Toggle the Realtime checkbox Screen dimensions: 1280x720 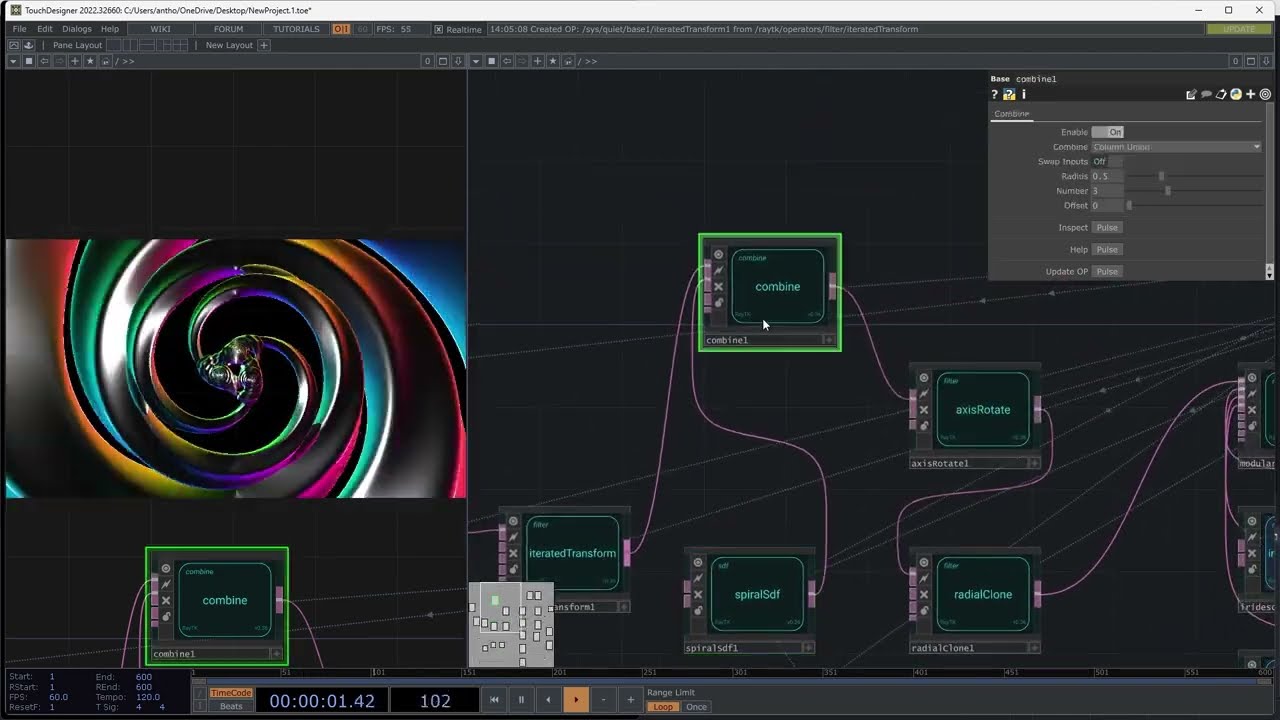[x=439, y=29]
